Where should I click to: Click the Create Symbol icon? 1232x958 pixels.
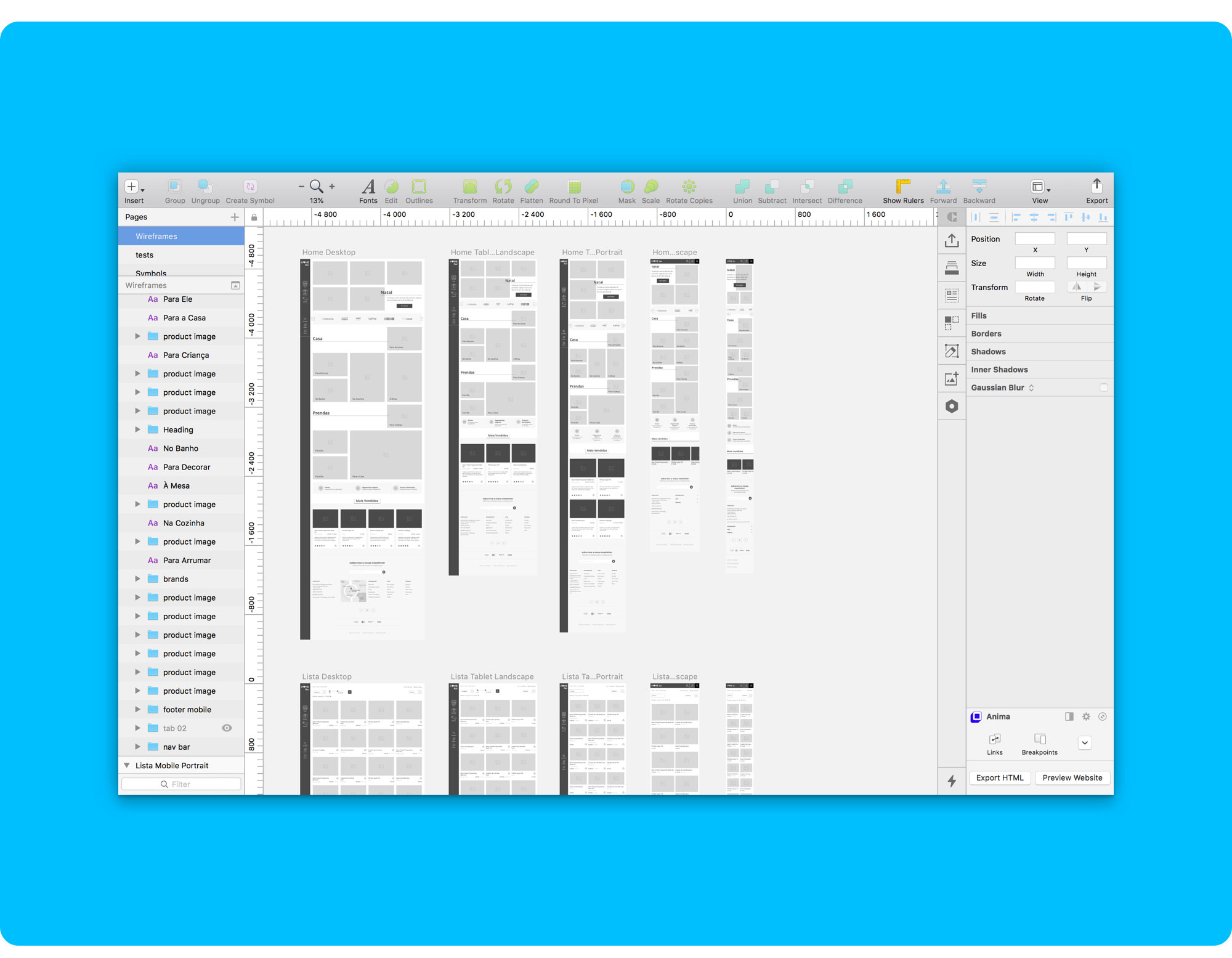click(x=250, y=187)
